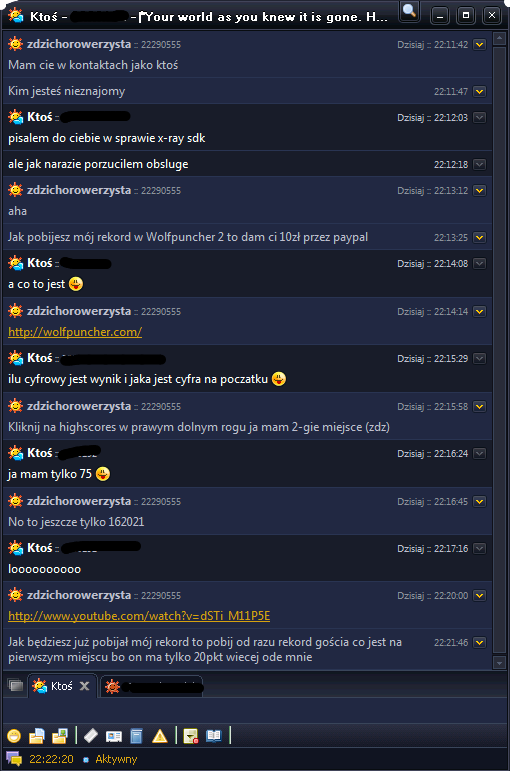Click the send file folder icon

coord(37,736)
